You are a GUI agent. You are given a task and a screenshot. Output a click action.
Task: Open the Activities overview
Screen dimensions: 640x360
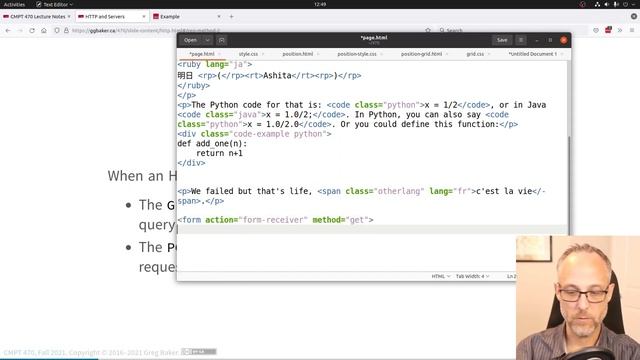click(14, 4)
